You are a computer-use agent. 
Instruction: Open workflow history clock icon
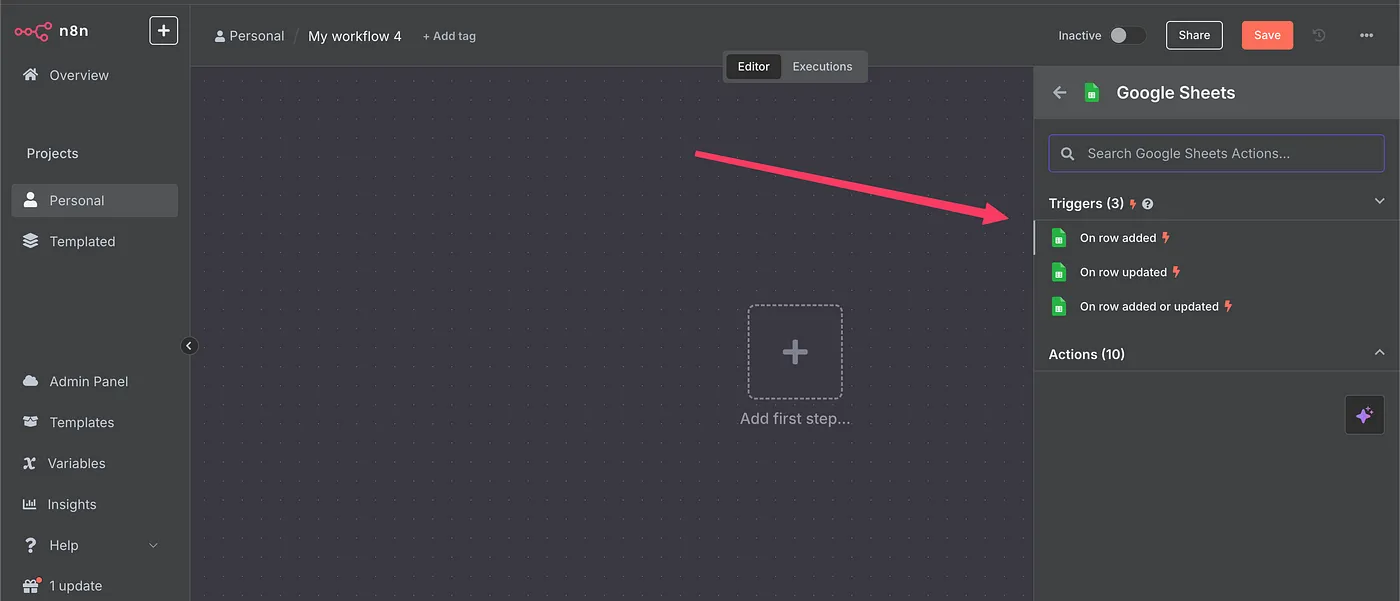1319,35
